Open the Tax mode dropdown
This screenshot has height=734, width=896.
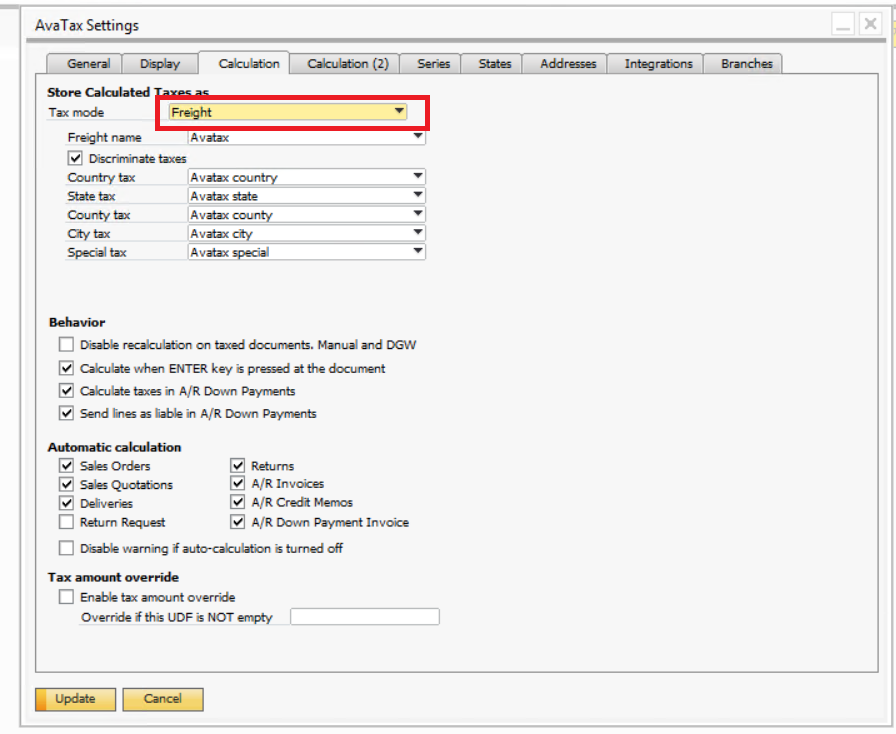coord(287,112)
